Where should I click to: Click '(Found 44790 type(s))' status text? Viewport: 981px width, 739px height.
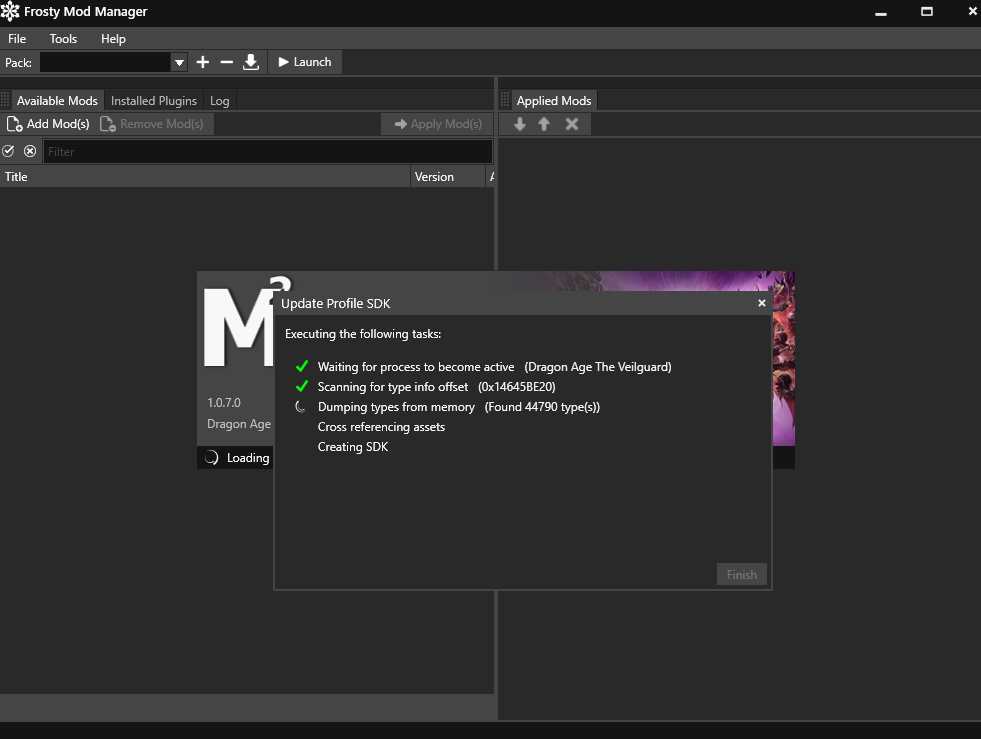542,407
